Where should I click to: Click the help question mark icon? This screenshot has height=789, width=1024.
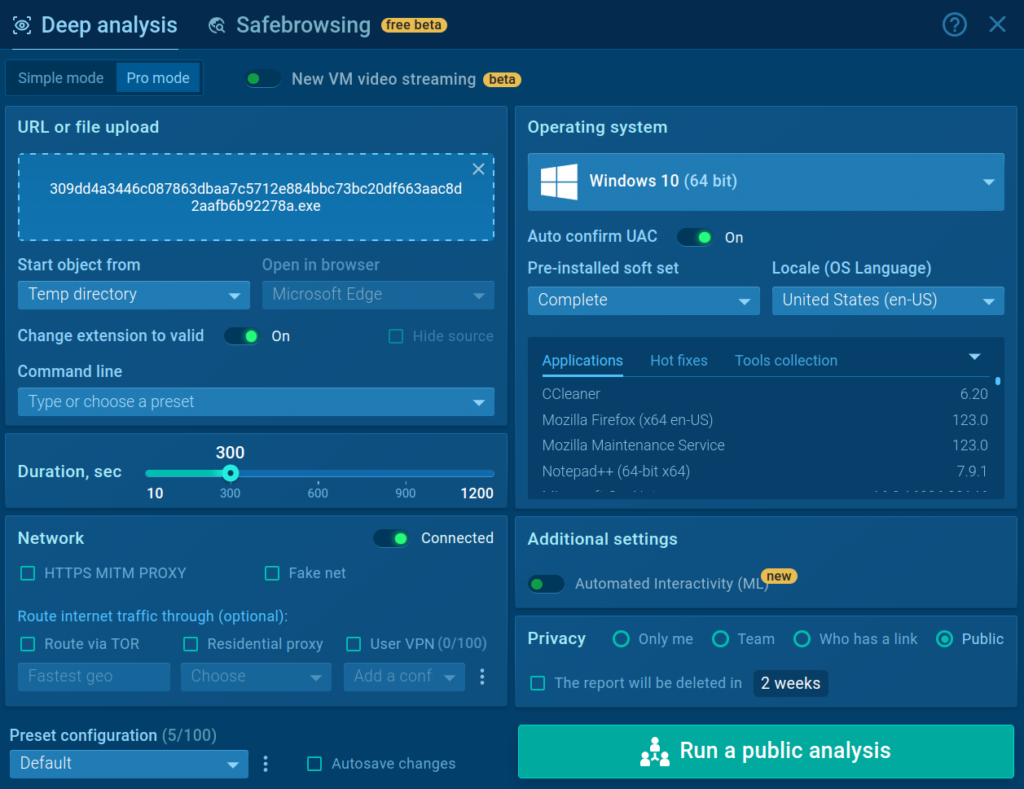[955, 25]
